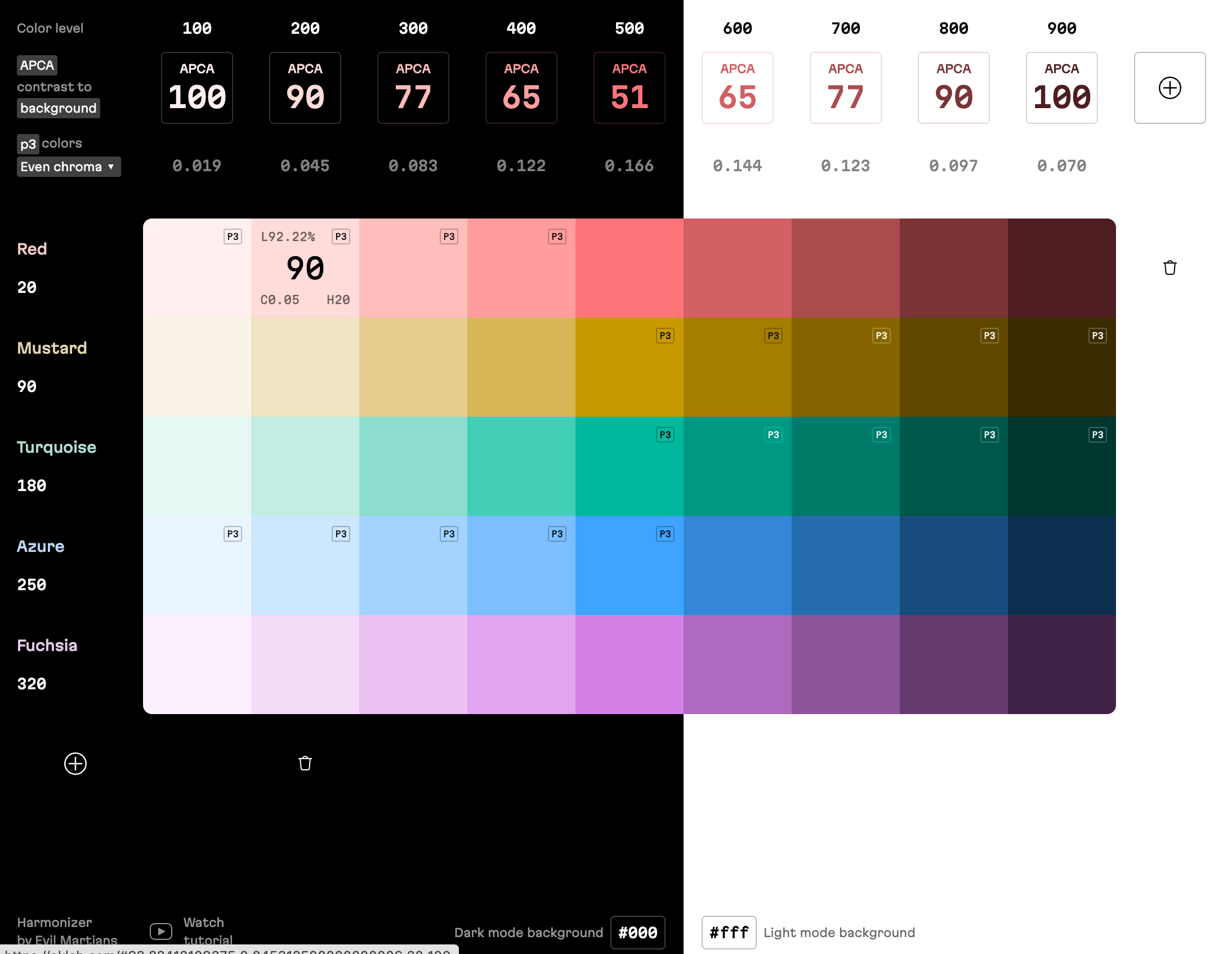
Task: Toggle the APCA contrast model label
Action: [x=37, y=65]
